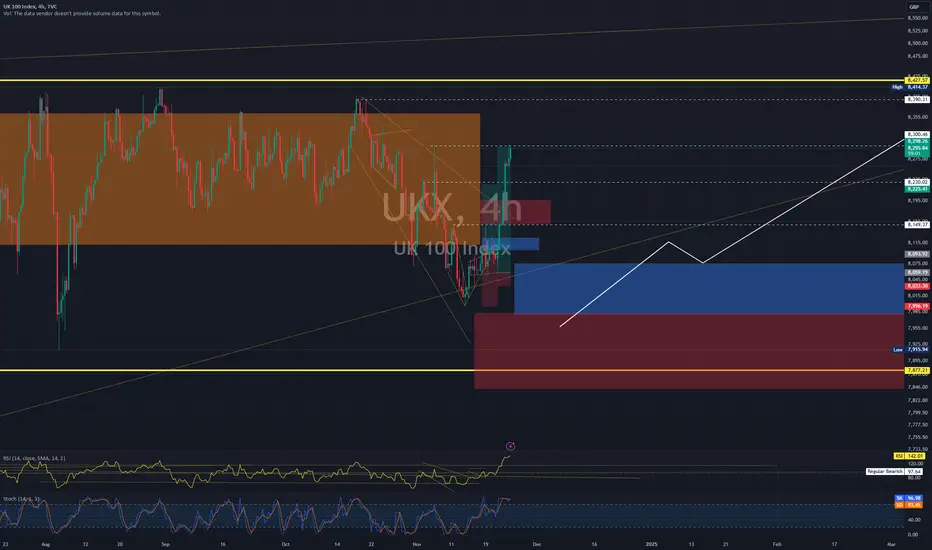Screen dimensions: 932x550
Task: Click the green 8,298.26 last price label
Action: click(x=917, y=142)
